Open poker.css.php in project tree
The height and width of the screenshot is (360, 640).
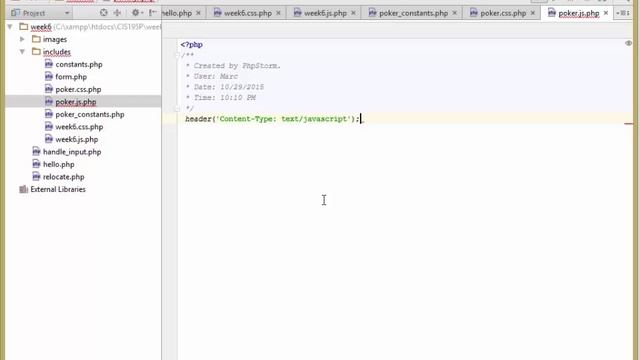(78, 89)
